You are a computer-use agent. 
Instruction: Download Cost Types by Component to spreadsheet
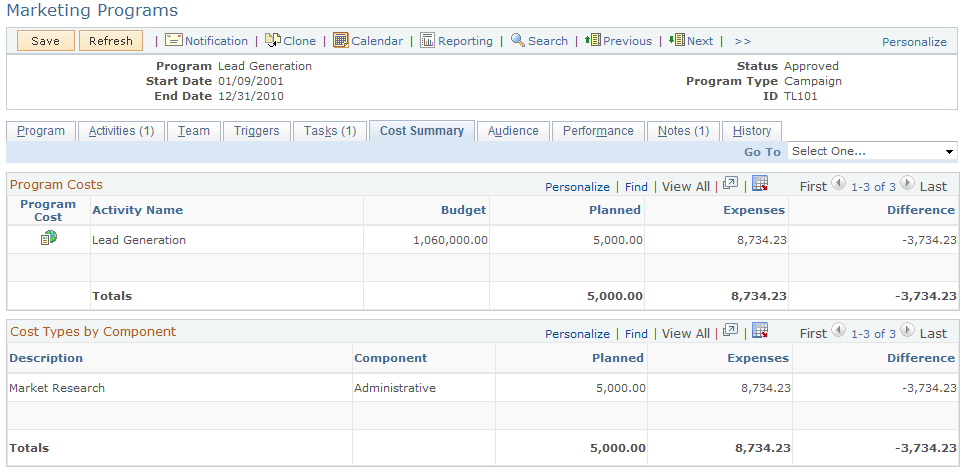(x=760, y=332)
